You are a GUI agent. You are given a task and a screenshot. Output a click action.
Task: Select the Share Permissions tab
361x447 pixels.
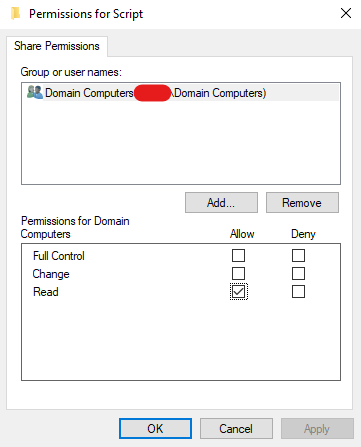57,46
